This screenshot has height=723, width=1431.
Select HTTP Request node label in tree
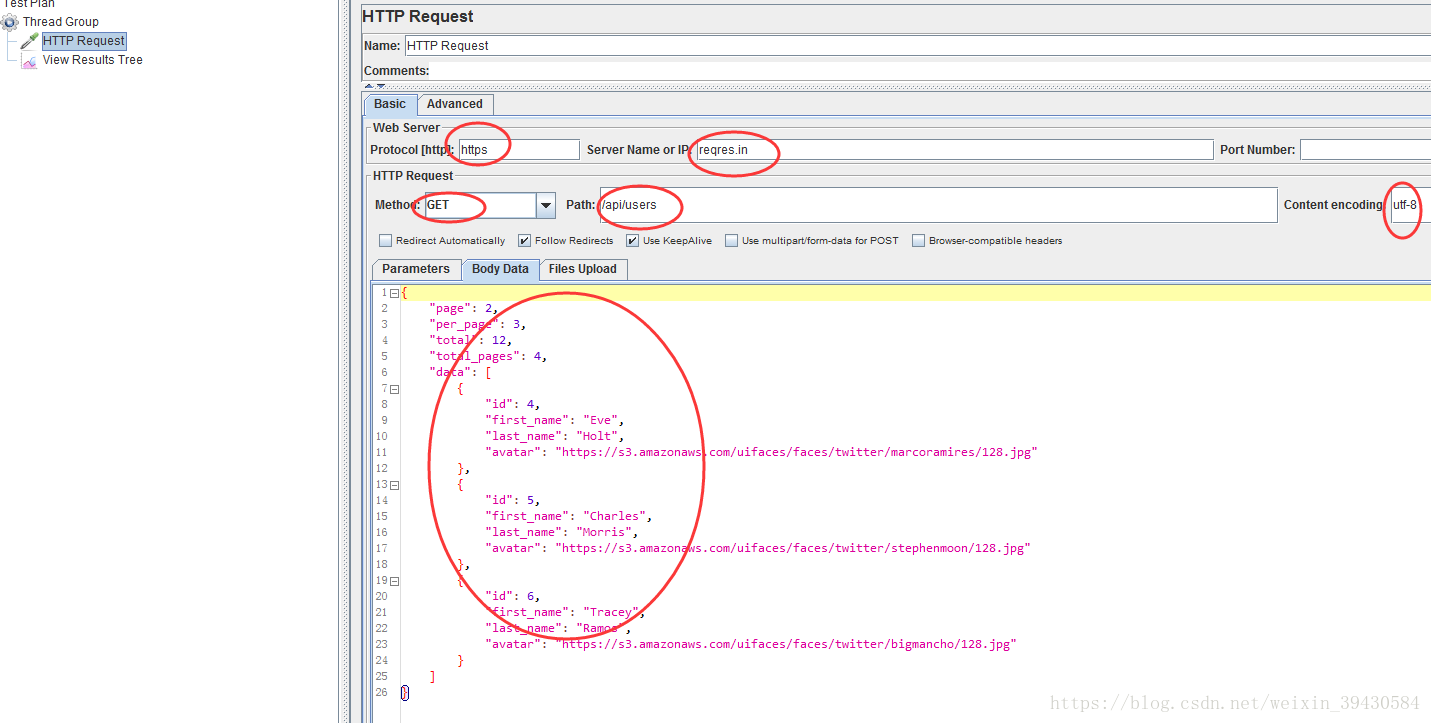point(84,41)
